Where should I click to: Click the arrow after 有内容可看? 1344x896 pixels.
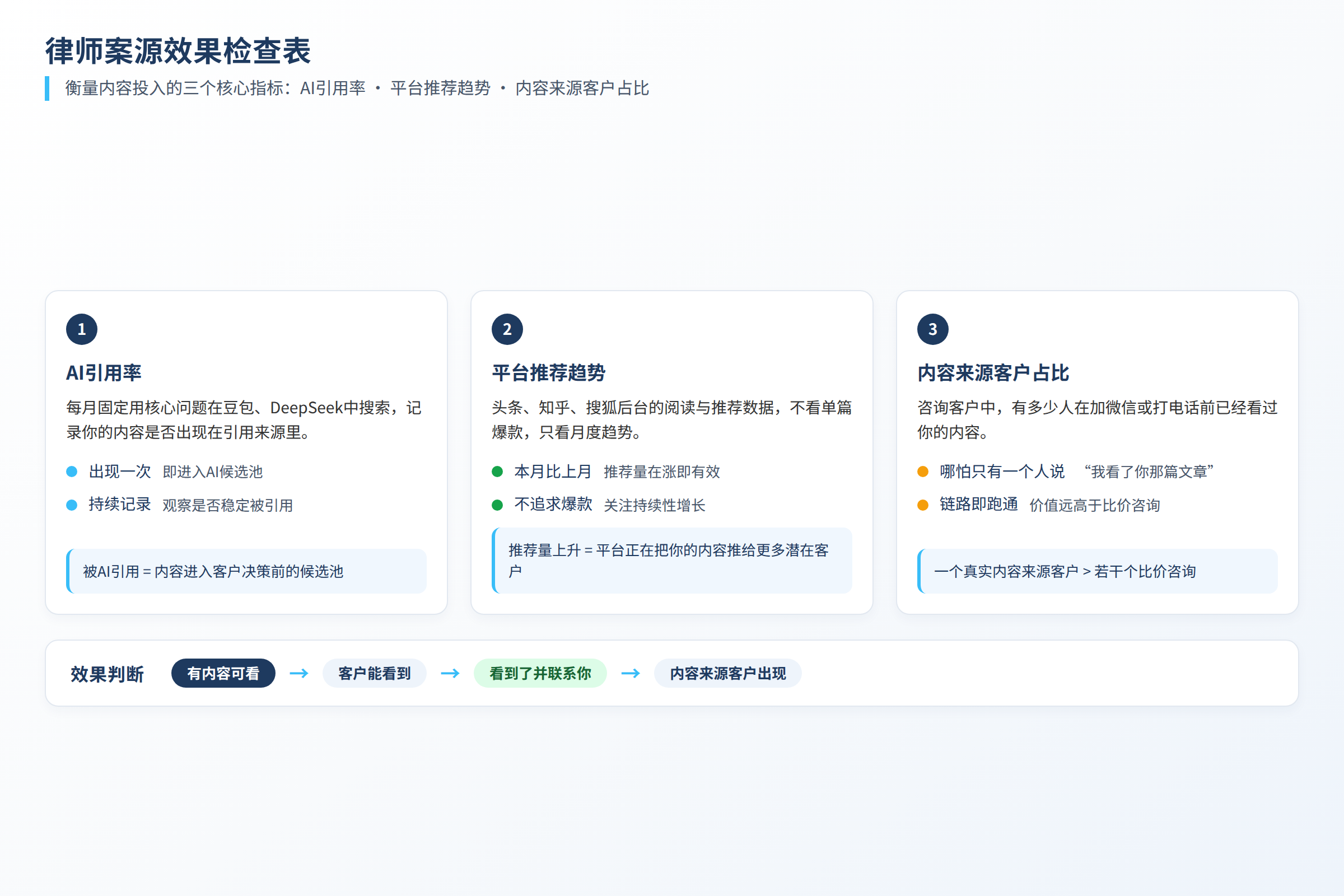[x=299, y=674]
